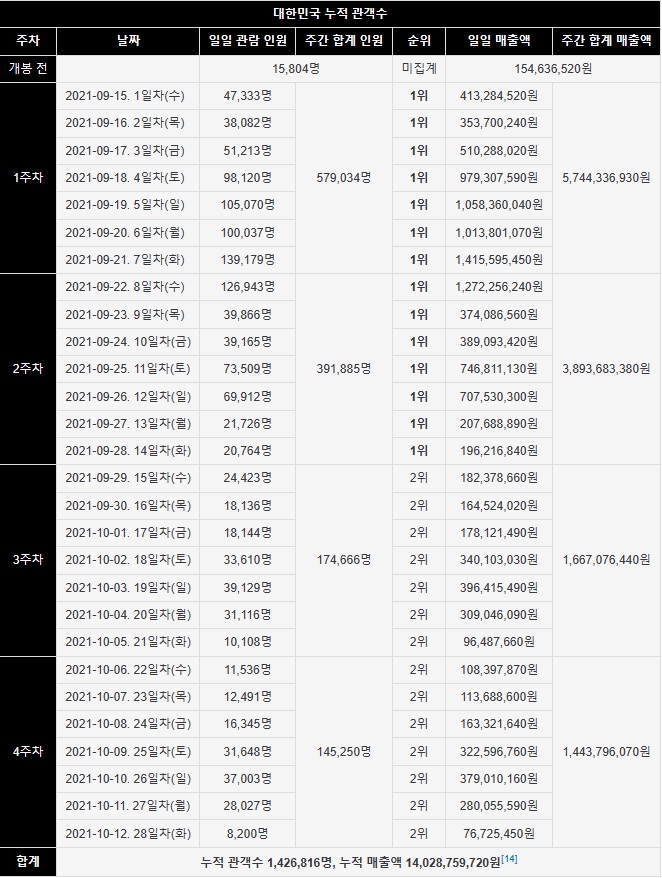Select cumulative total text '누적 관객수 1,426,816명'

pos(267,862)
